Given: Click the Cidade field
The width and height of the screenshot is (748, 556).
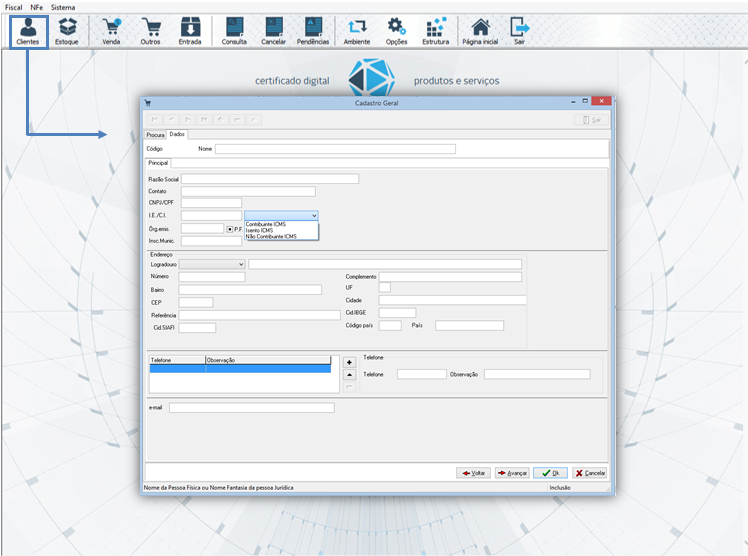Looking at the screenshot, I should pos(452,300).
